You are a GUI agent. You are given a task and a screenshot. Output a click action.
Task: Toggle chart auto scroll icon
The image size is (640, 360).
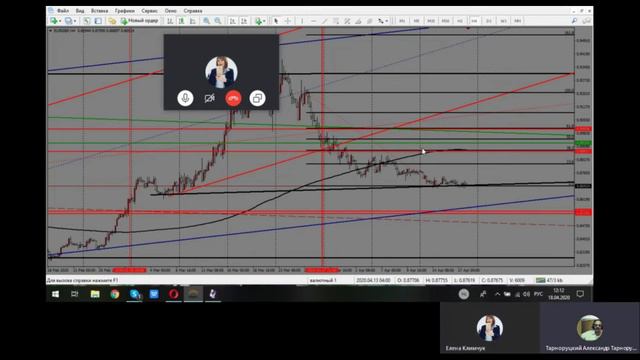click(232, 21)
